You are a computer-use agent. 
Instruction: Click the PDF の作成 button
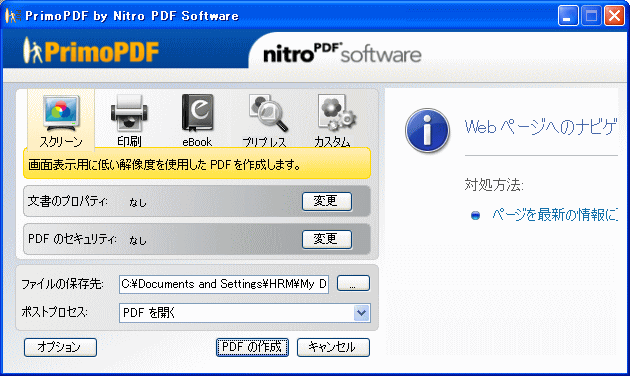pos(252,347)
